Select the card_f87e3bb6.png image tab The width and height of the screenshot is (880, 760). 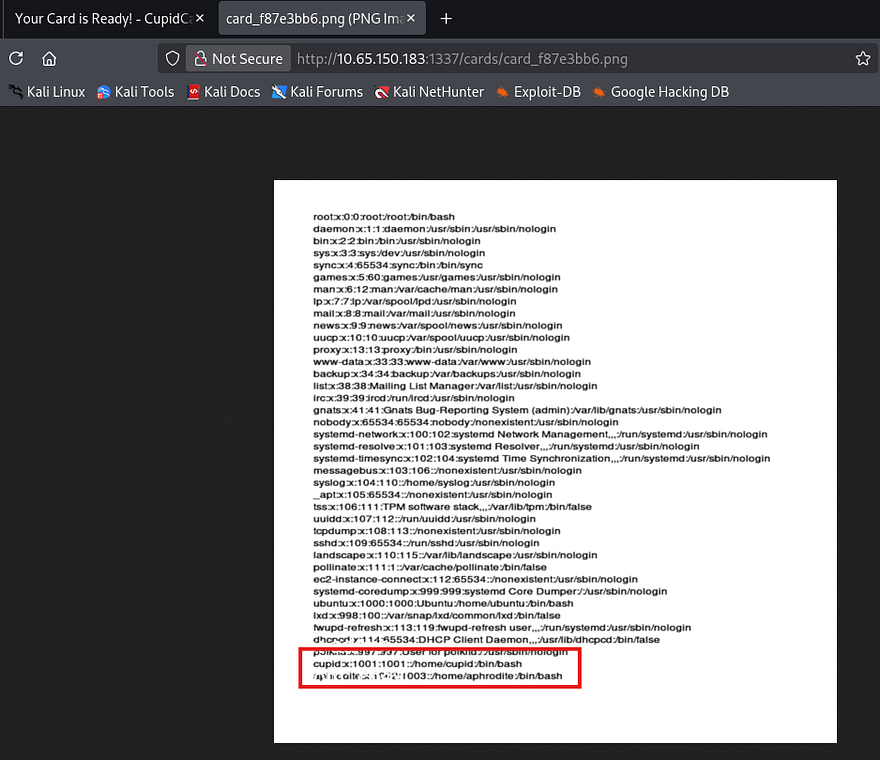click(x=310, y=19)
